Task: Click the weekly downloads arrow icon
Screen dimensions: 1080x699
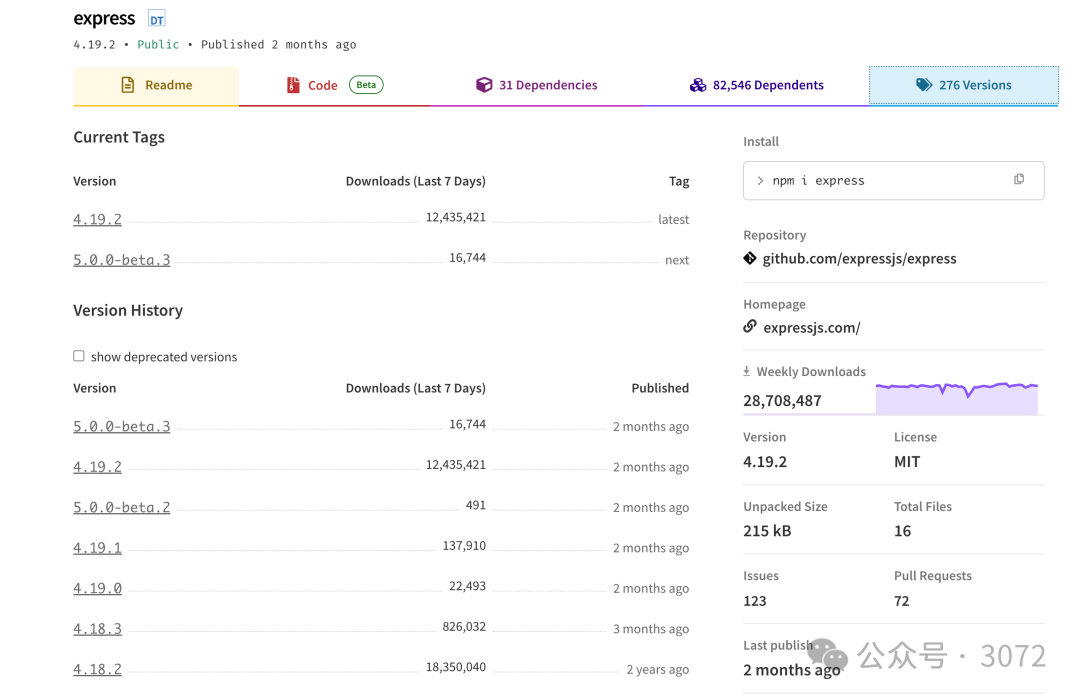Action: click(x=746, y=371)
